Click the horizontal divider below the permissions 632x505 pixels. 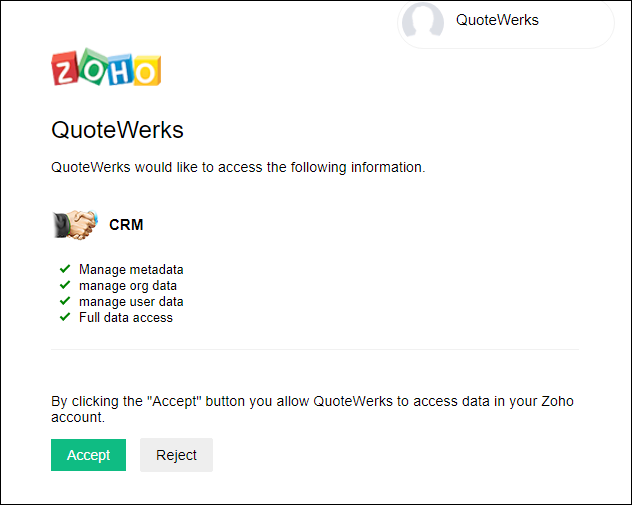(315, 350)
